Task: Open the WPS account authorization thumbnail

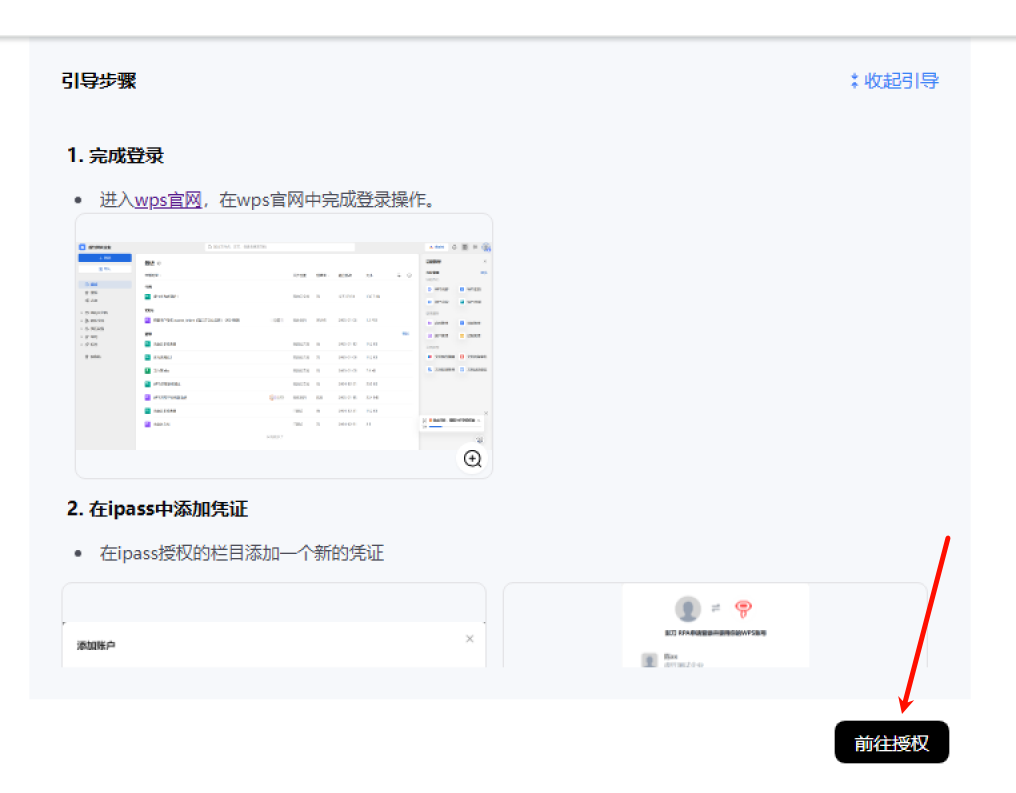Action: pos(715,625)
